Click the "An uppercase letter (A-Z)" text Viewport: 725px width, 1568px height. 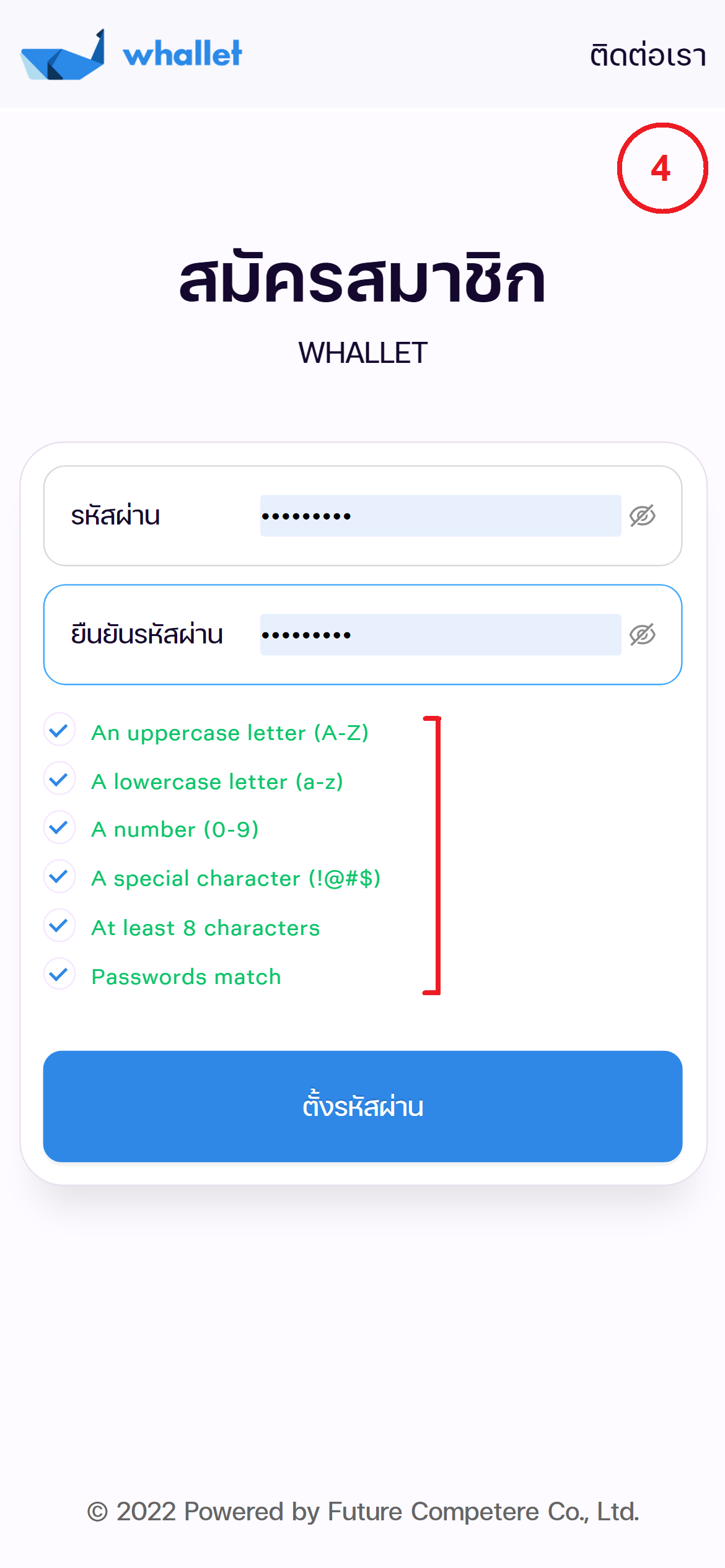coord(230,733)
